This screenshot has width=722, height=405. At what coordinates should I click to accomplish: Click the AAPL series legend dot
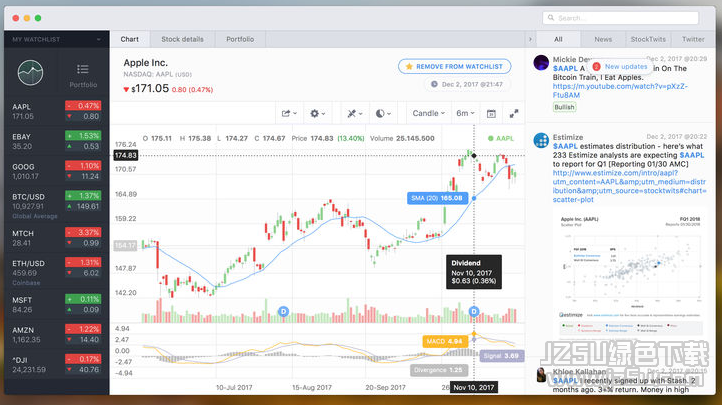click(x=490, y=138)
